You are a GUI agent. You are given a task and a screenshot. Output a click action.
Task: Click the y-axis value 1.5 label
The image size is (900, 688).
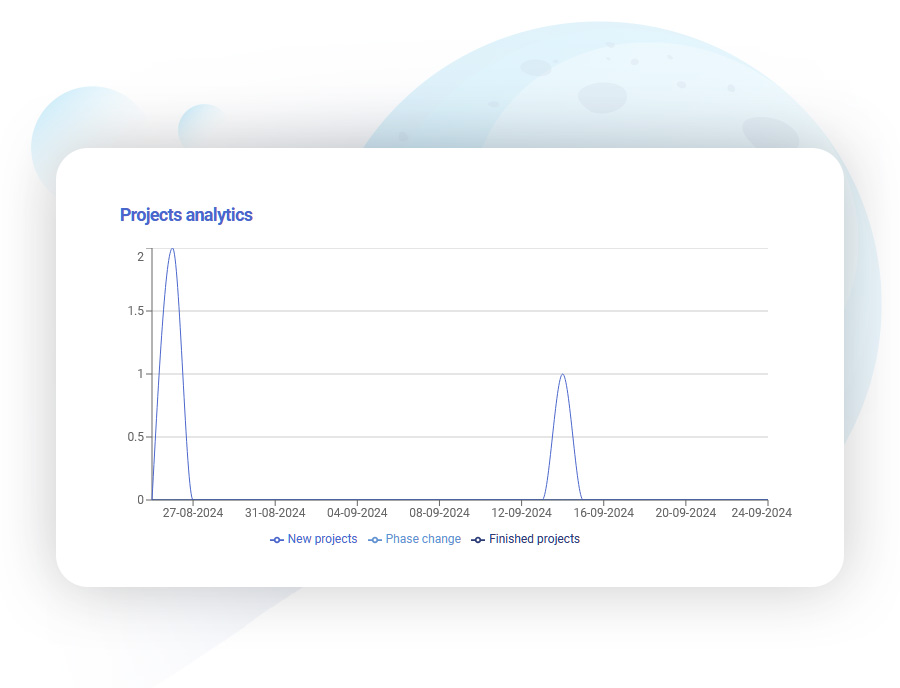135,311
